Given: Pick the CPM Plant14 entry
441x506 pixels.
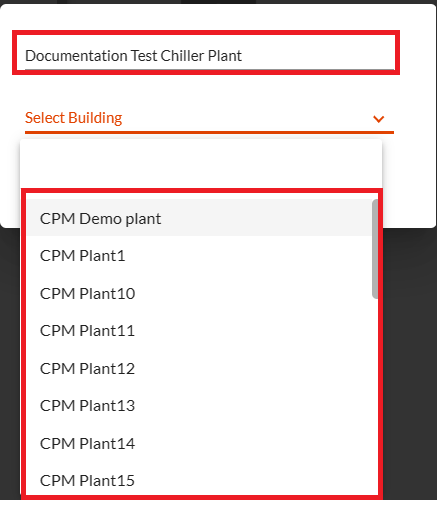Looking at the screenshot, I should coord(199,444).
